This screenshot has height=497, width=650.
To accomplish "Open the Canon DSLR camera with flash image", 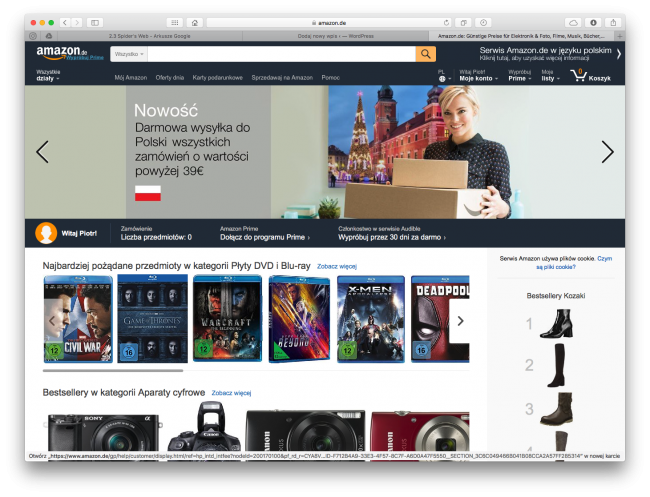I will click(x=204, y=427).
